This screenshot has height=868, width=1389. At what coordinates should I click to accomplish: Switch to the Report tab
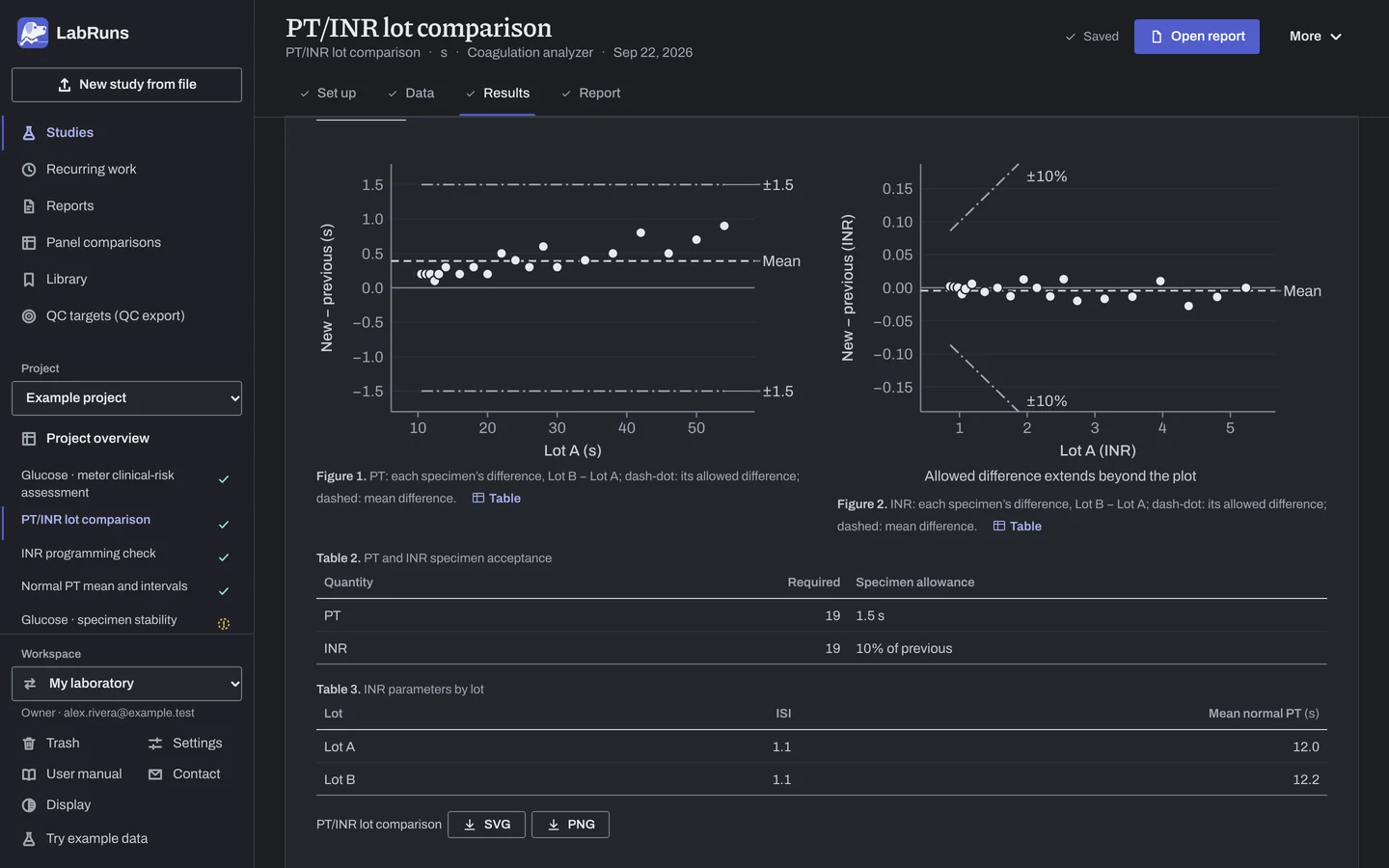(590, 94)
